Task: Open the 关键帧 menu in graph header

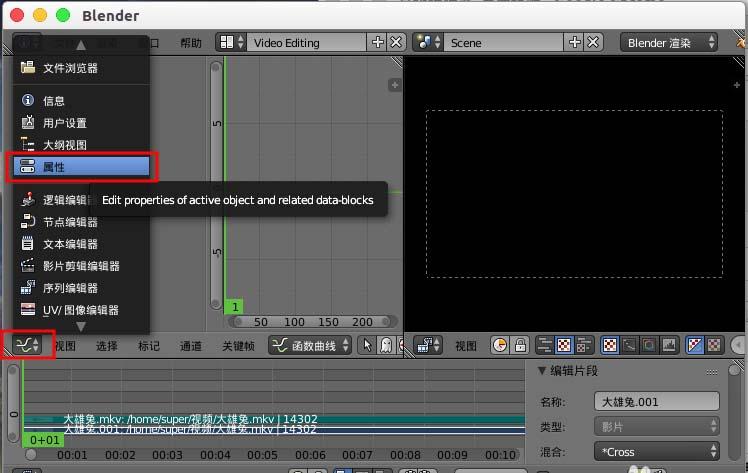Action: tap(237, 346)
